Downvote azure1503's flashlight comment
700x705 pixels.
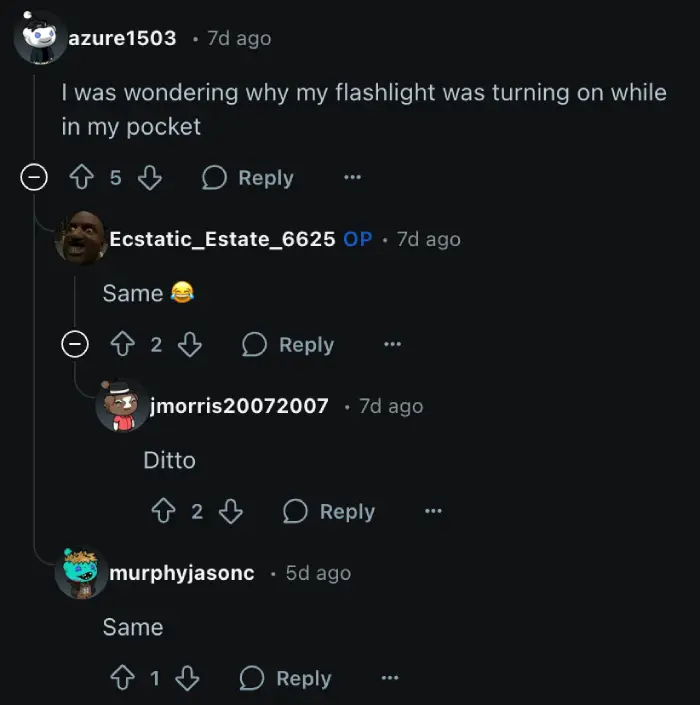tap(150, 177)
